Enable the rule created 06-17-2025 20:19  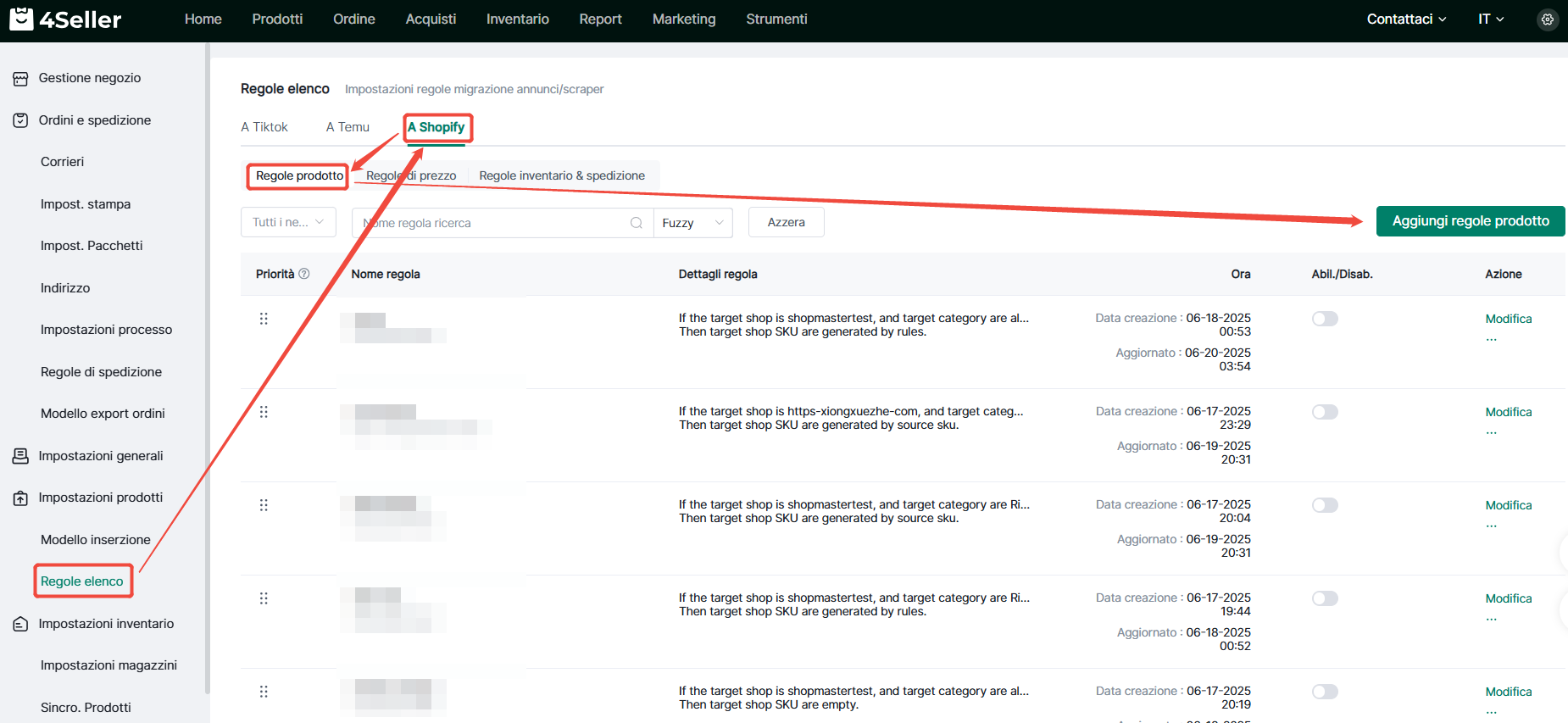pyautogui.click(x=1325, y=692)
